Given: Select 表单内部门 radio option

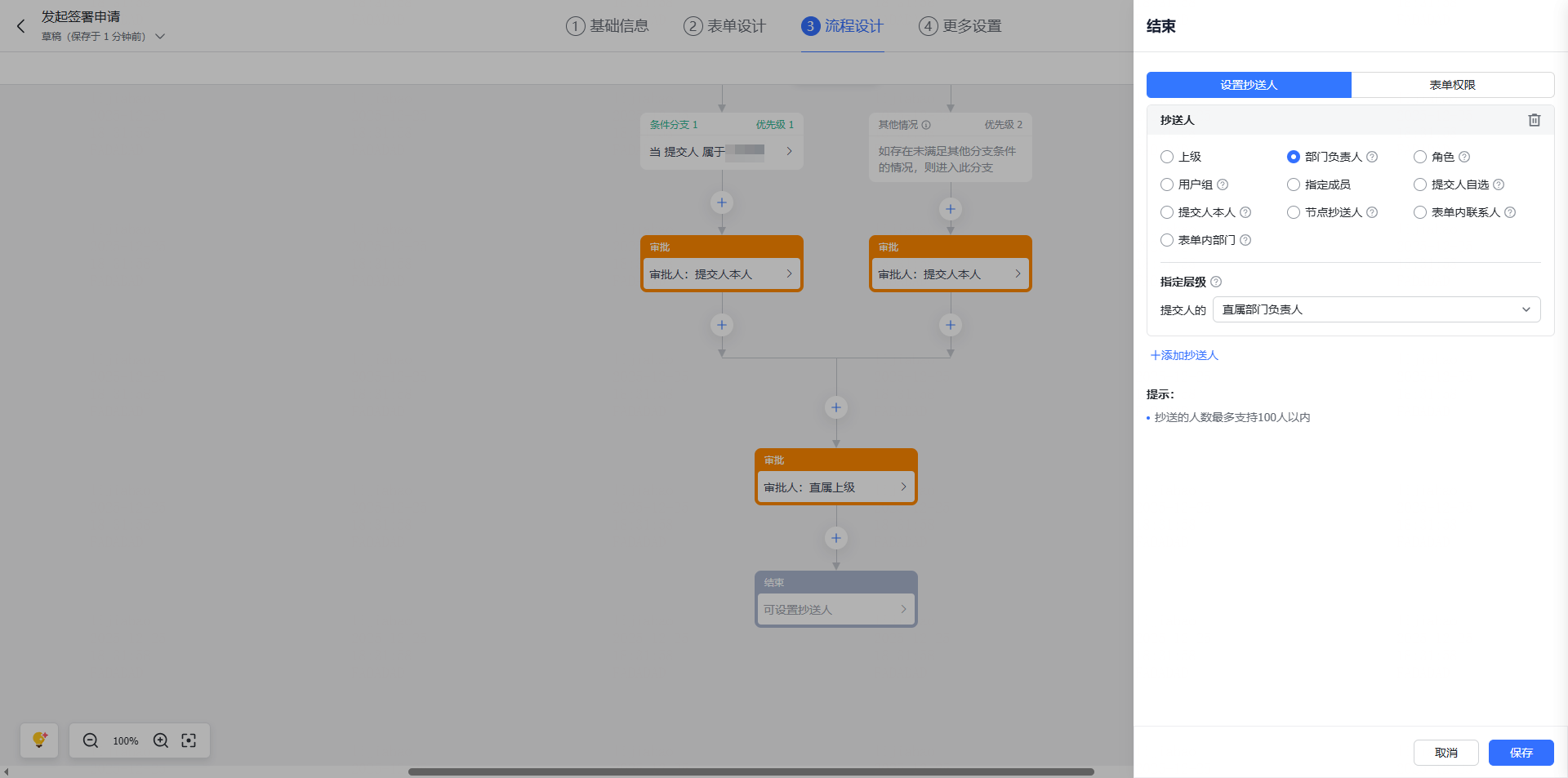Looking at the screenshot, I should coord(1167,240).
